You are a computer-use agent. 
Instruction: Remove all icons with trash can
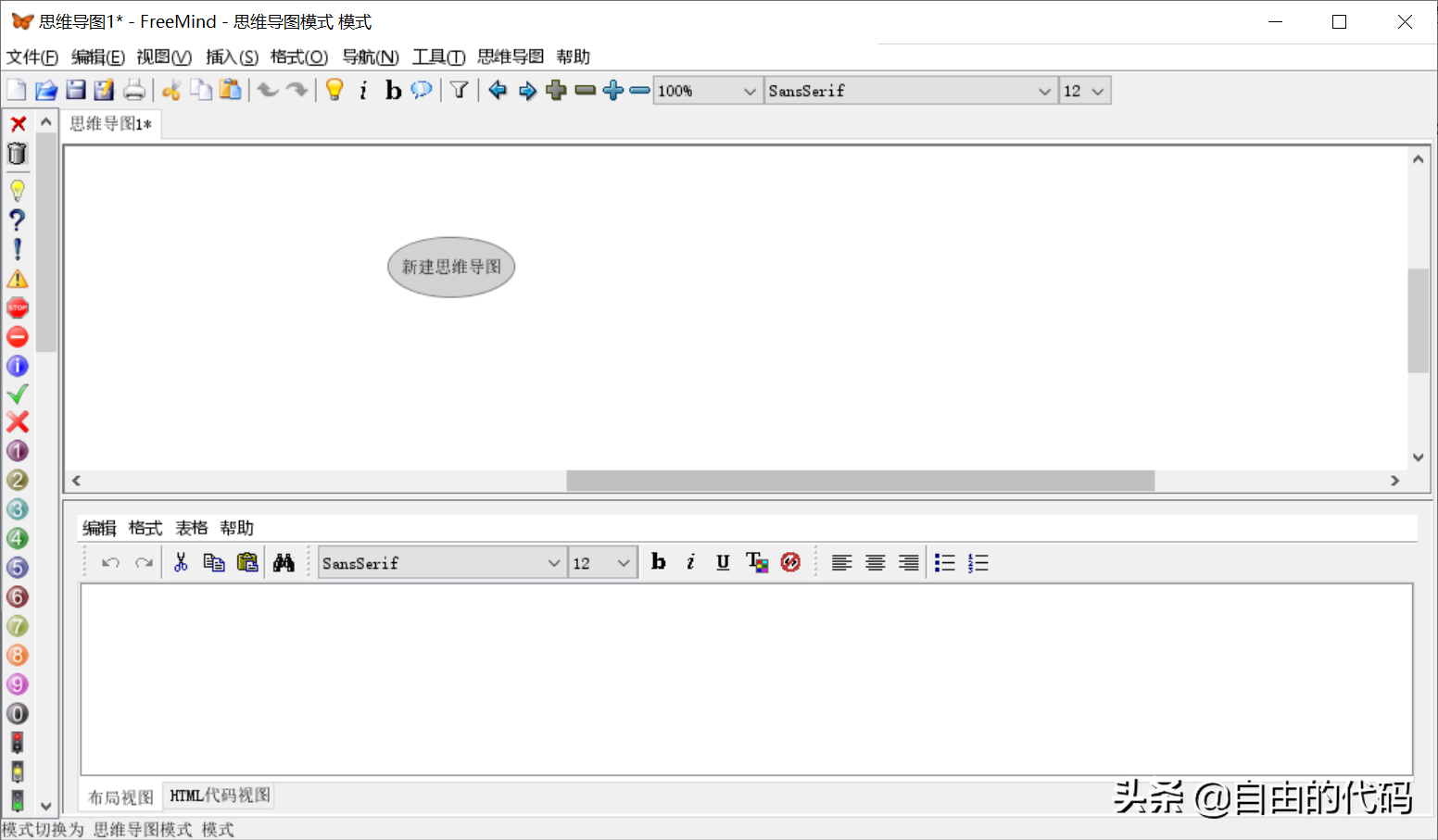(18, 154)
